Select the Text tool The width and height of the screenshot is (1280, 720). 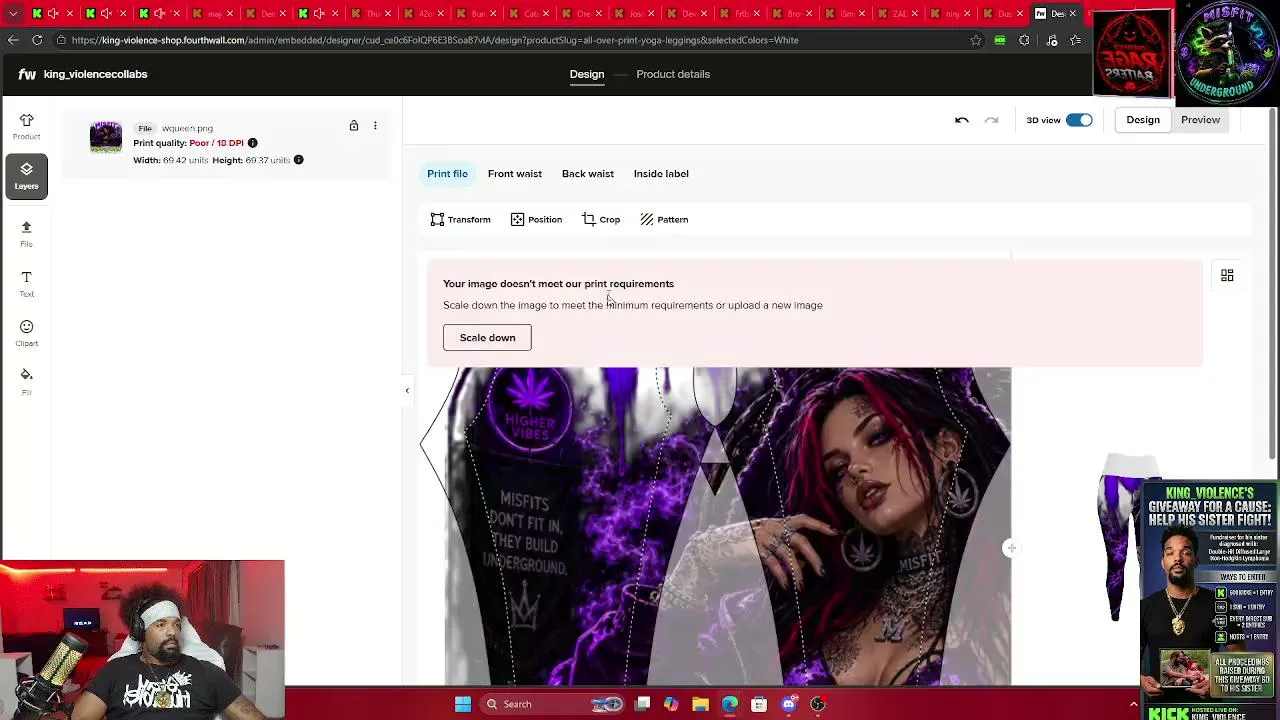point(27,283)
